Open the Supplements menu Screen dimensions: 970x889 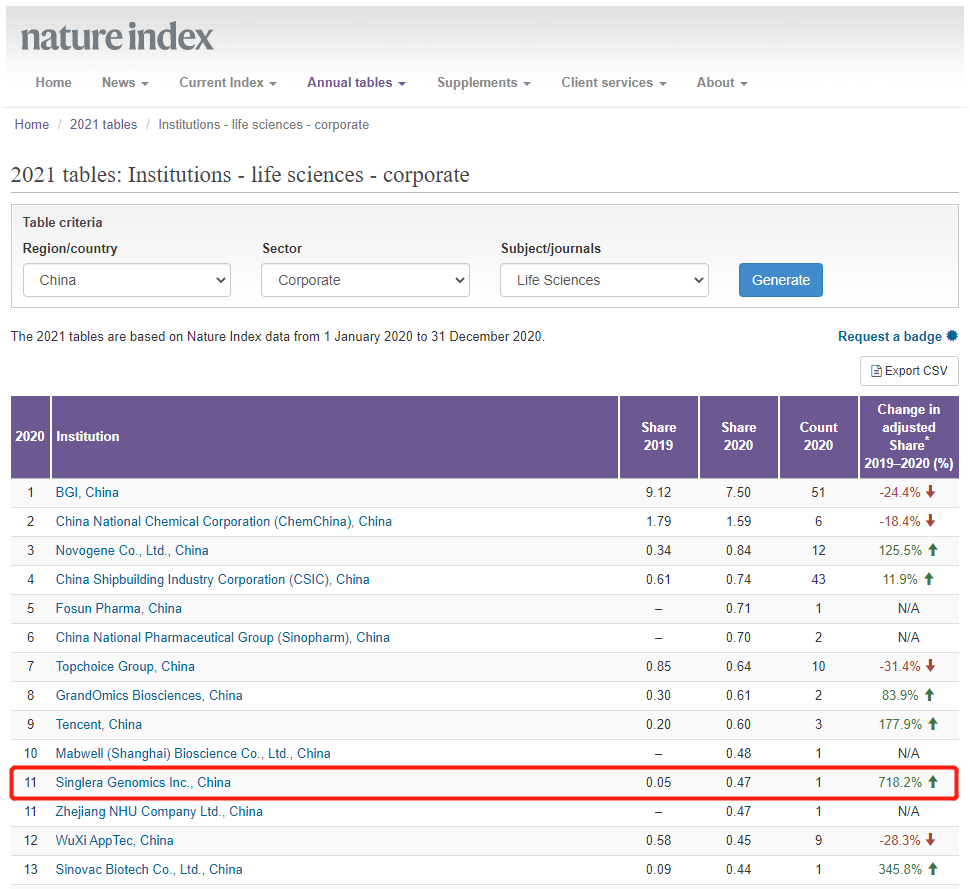point(483,83)
